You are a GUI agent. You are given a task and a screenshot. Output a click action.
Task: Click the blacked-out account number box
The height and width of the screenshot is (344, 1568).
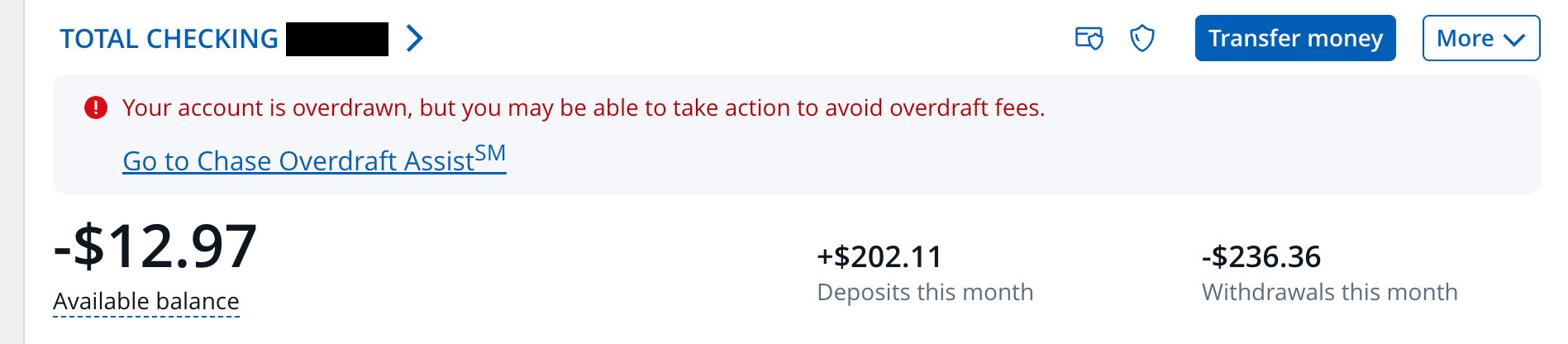337,39
